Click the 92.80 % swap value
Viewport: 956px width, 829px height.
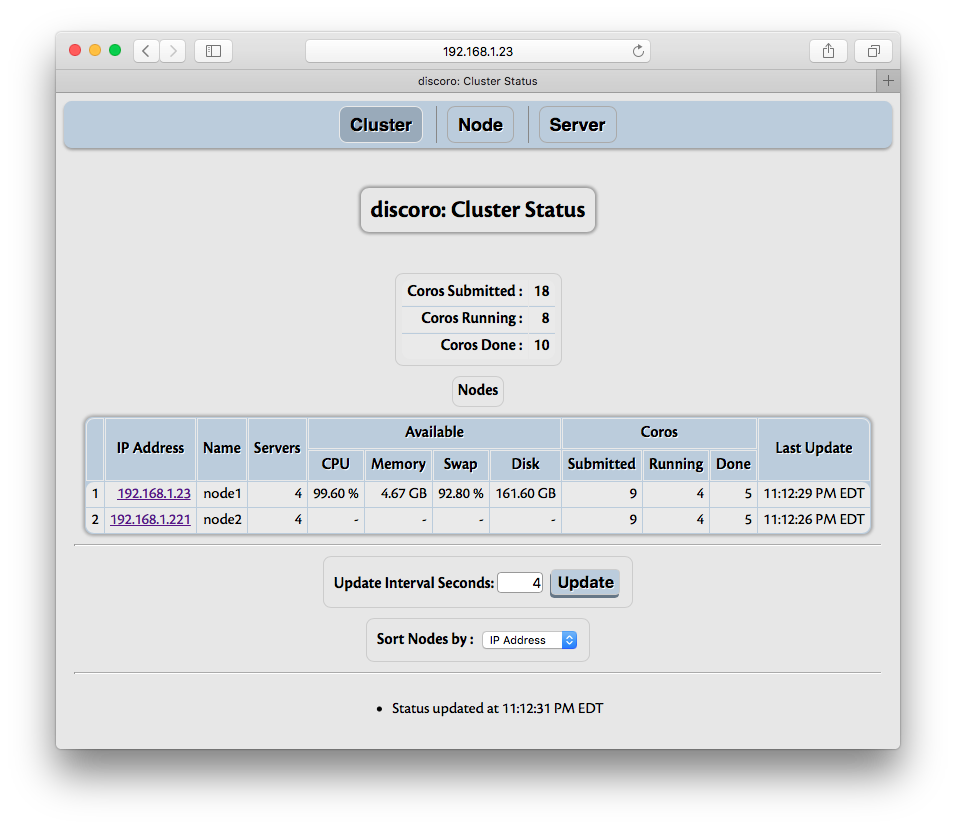click(461, 494)
